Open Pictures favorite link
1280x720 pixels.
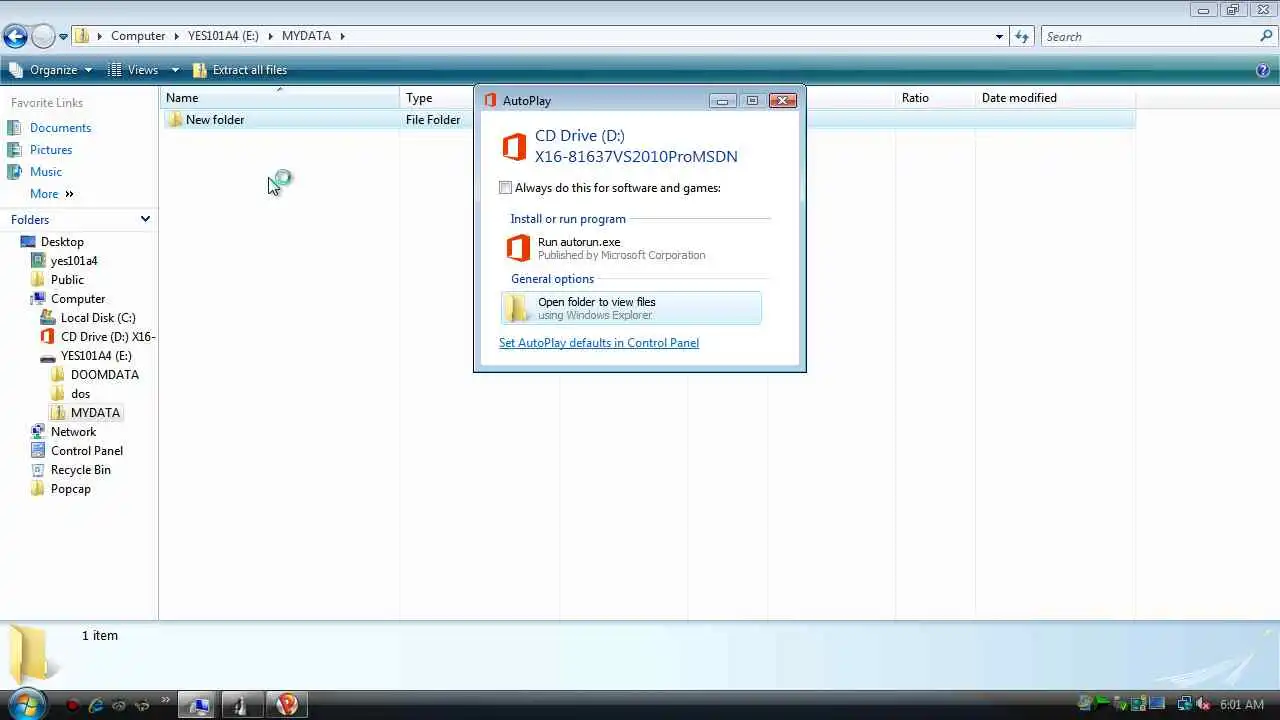pos(51,150)
